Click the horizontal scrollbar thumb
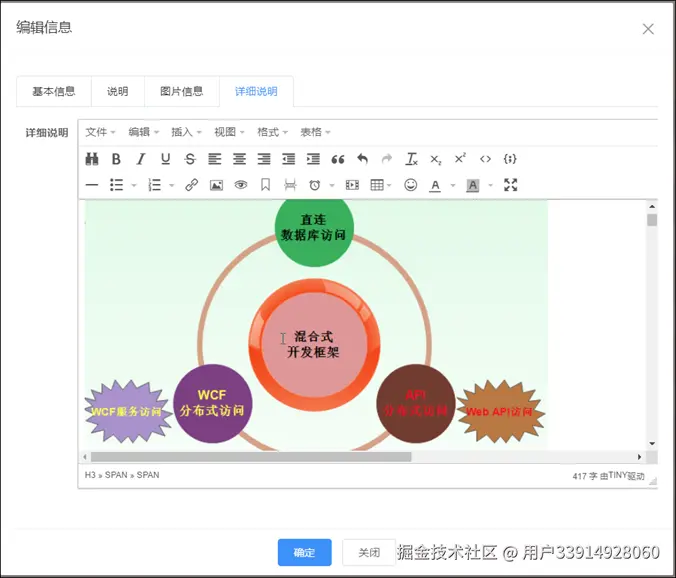676x578 pixels. coord(251,457)
